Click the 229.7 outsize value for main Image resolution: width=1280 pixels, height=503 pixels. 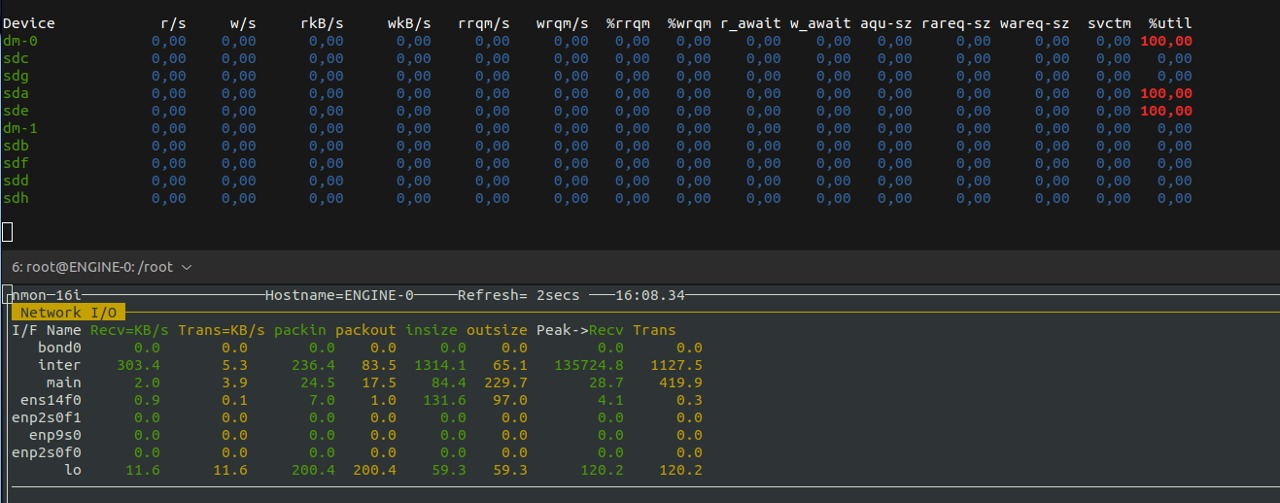tap(506, 383)
